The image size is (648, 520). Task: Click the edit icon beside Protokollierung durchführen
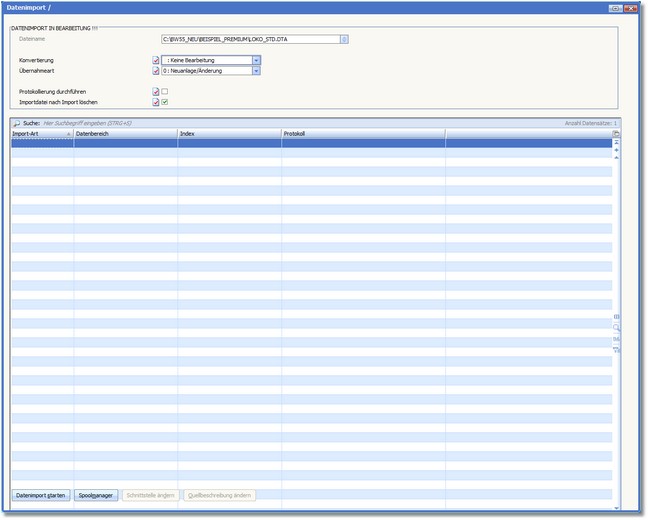156,92
